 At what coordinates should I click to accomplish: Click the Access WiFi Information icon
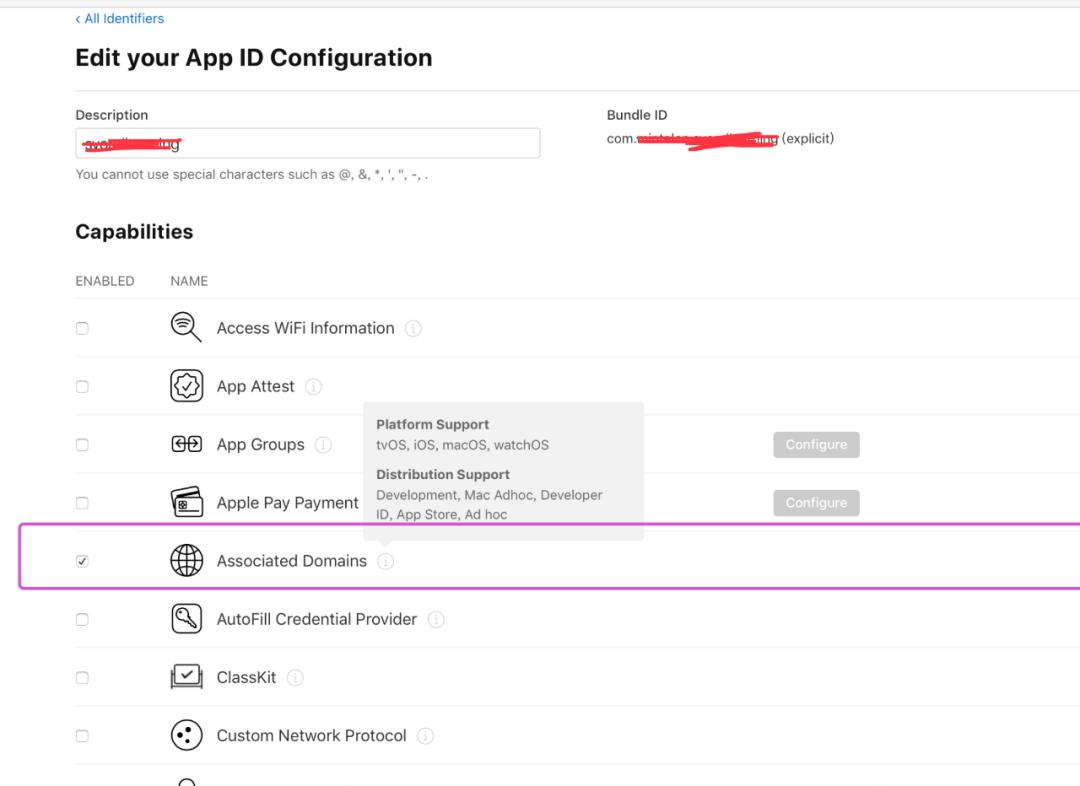click(x=186, y=328)
